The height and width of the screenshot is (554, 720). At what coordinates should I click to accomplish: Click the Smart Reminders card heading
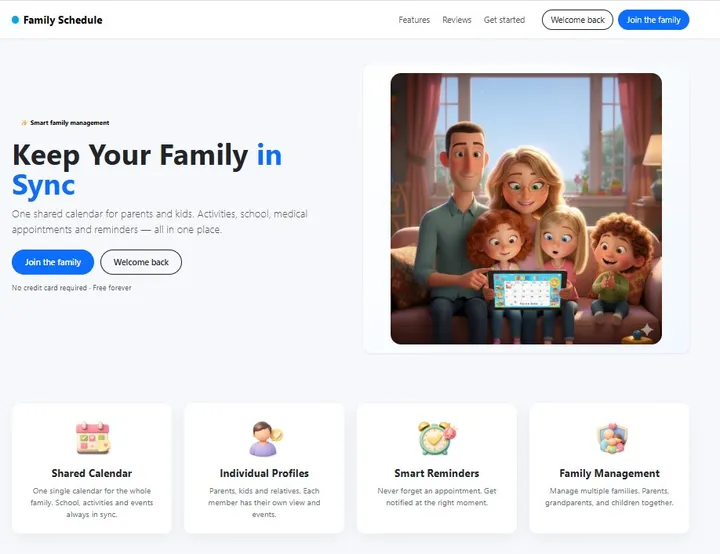pyautogui.click(x=437, y=473)
